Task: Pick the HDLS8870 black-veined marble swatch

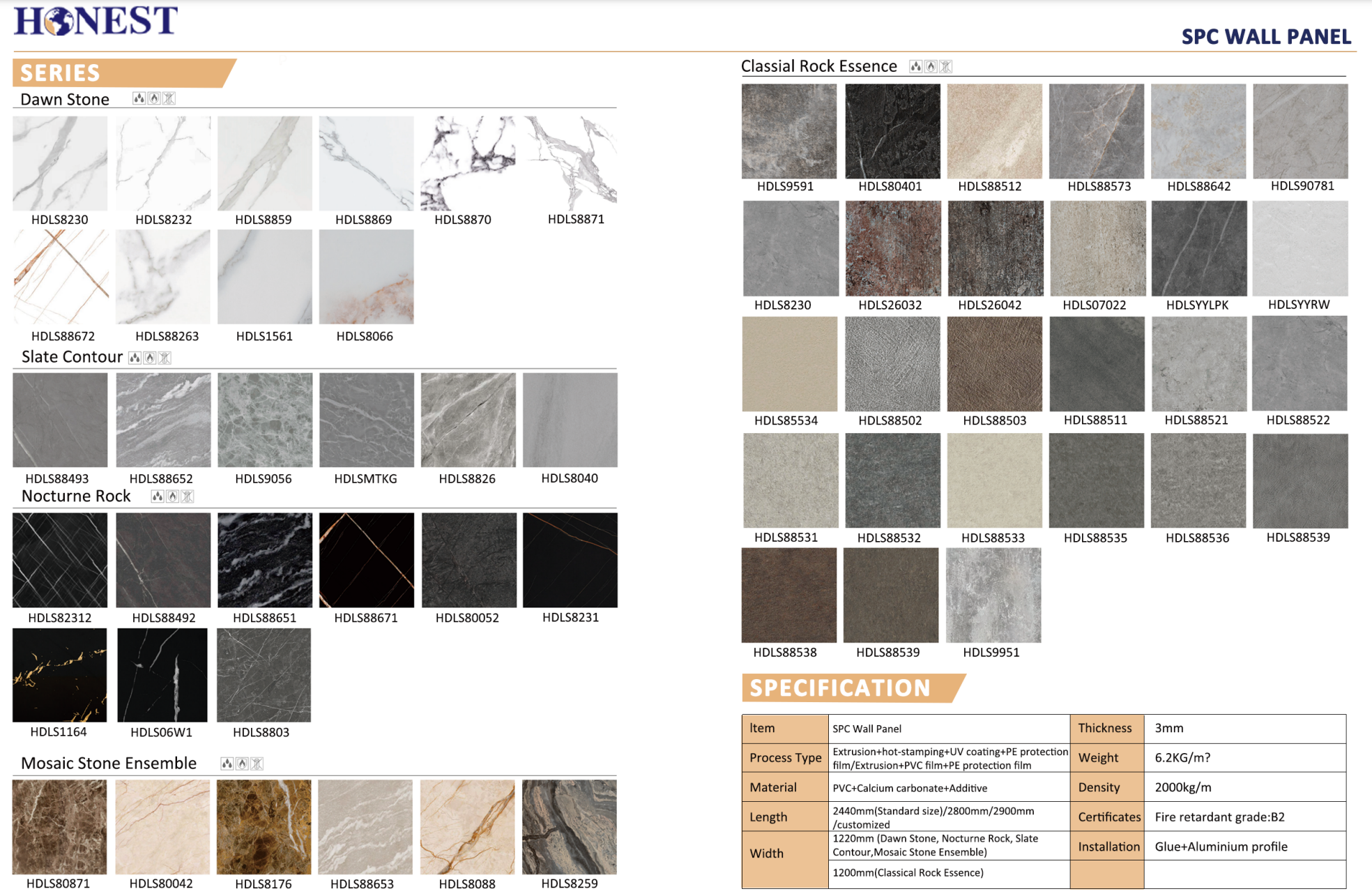Action: (x=468, y=163)
